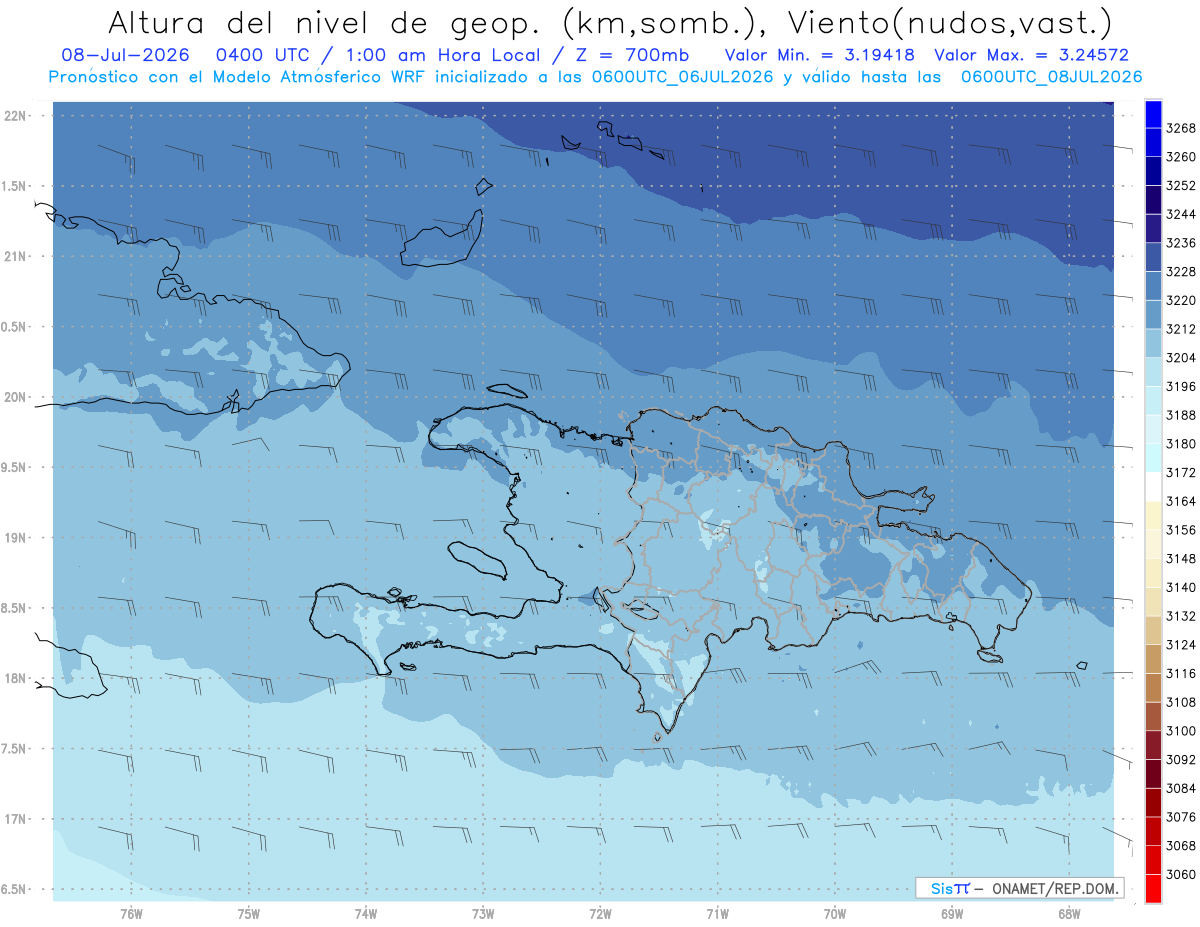The image size is (1200, 927).
Task: Click the '17N' latitude label
Action: click(x=15, y=819)
